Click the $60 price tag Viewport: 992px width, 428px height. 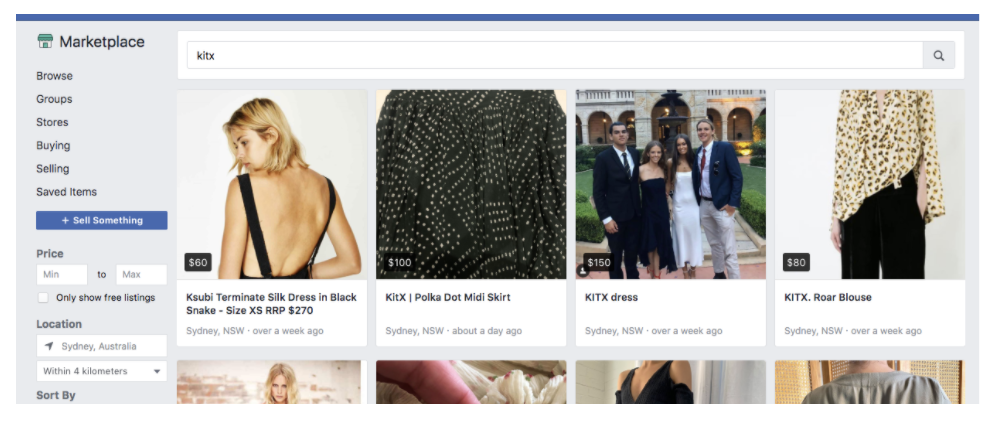pyautogui.click(x=198, y=262)
